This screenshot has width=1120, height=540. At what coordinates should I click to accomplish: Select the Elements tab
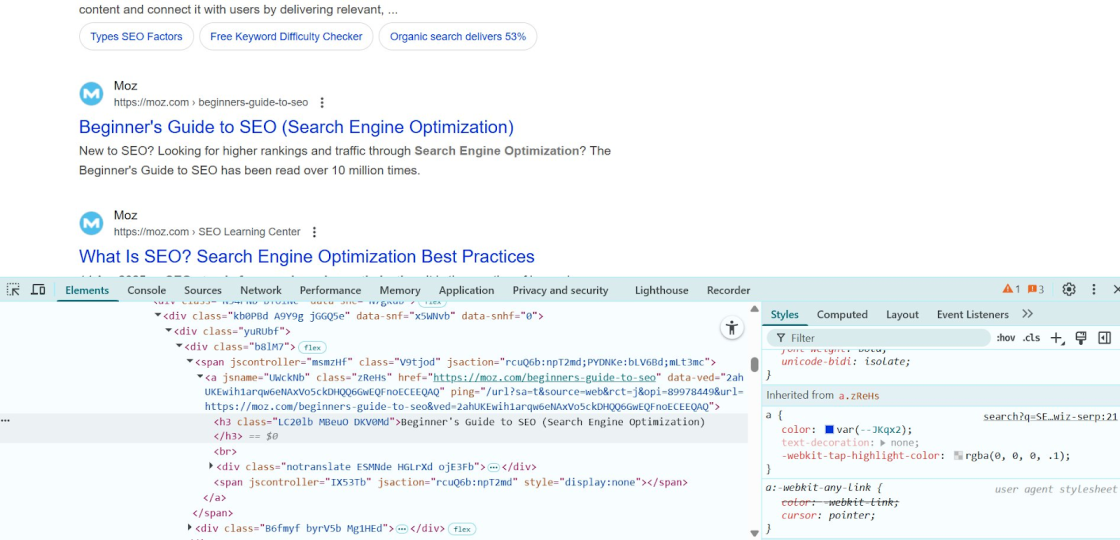(x=87, y=290)
